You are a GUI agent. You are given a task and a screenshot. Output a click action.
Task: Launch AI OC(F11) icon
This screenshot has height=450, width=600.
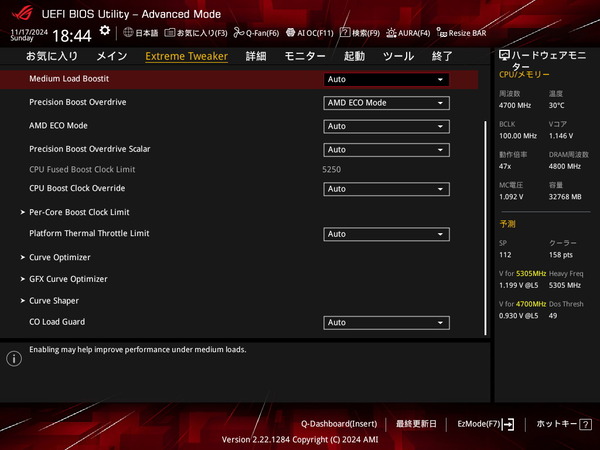pyautogui.click(x=290, y=33)
